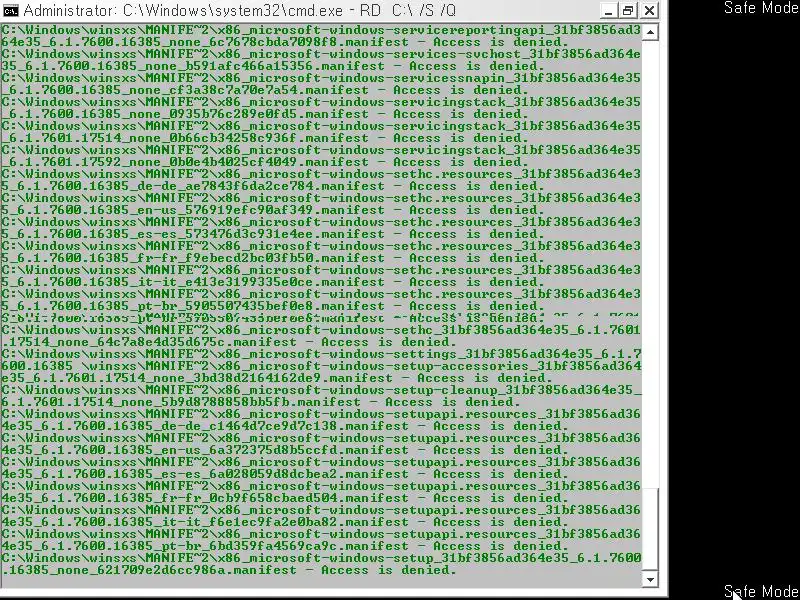Minimize the Administrator command prompt window
Viewport: 800px width, 600px height.
click(608, 11)
